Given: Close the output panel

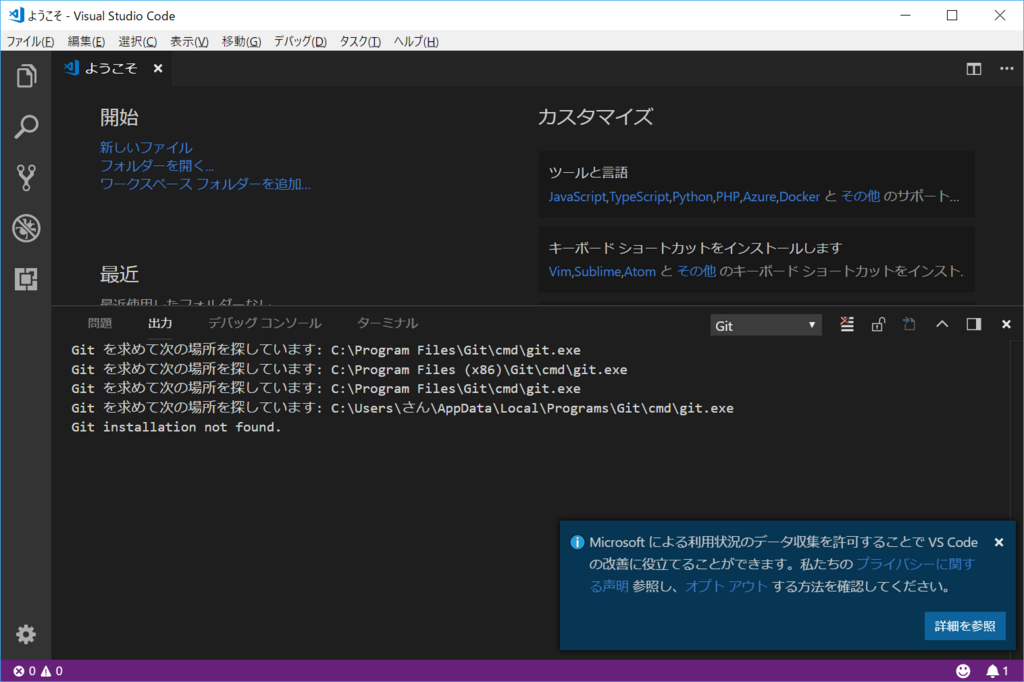Looking at the screenshot, I should pyautogui.click(x=1006, y=324).
